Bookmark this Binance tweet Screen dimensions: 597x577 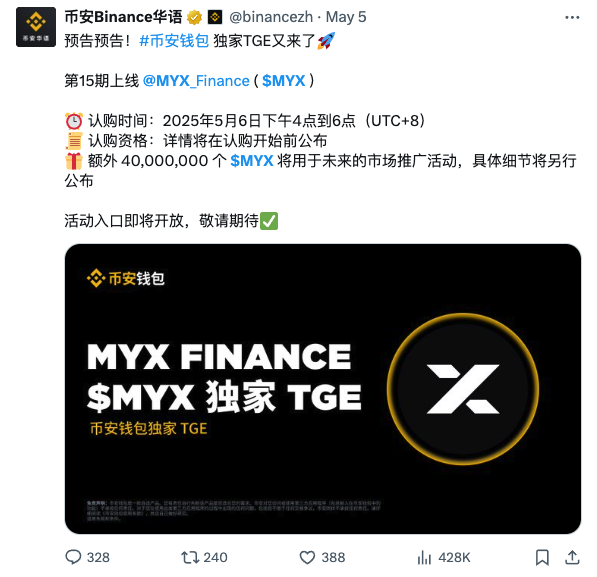542,558
